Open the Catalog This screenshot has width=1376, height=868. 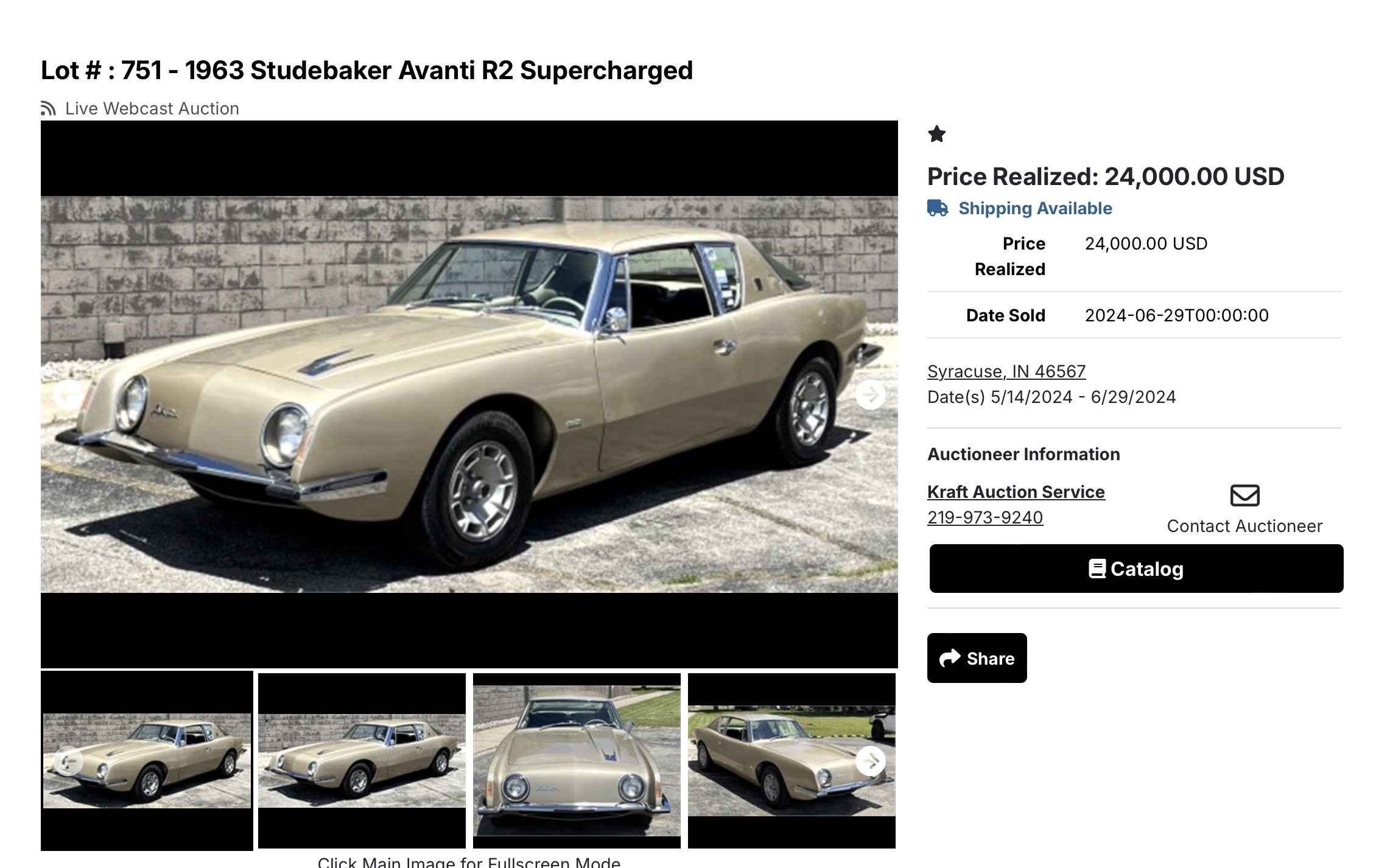click(x=1136, y=569)
